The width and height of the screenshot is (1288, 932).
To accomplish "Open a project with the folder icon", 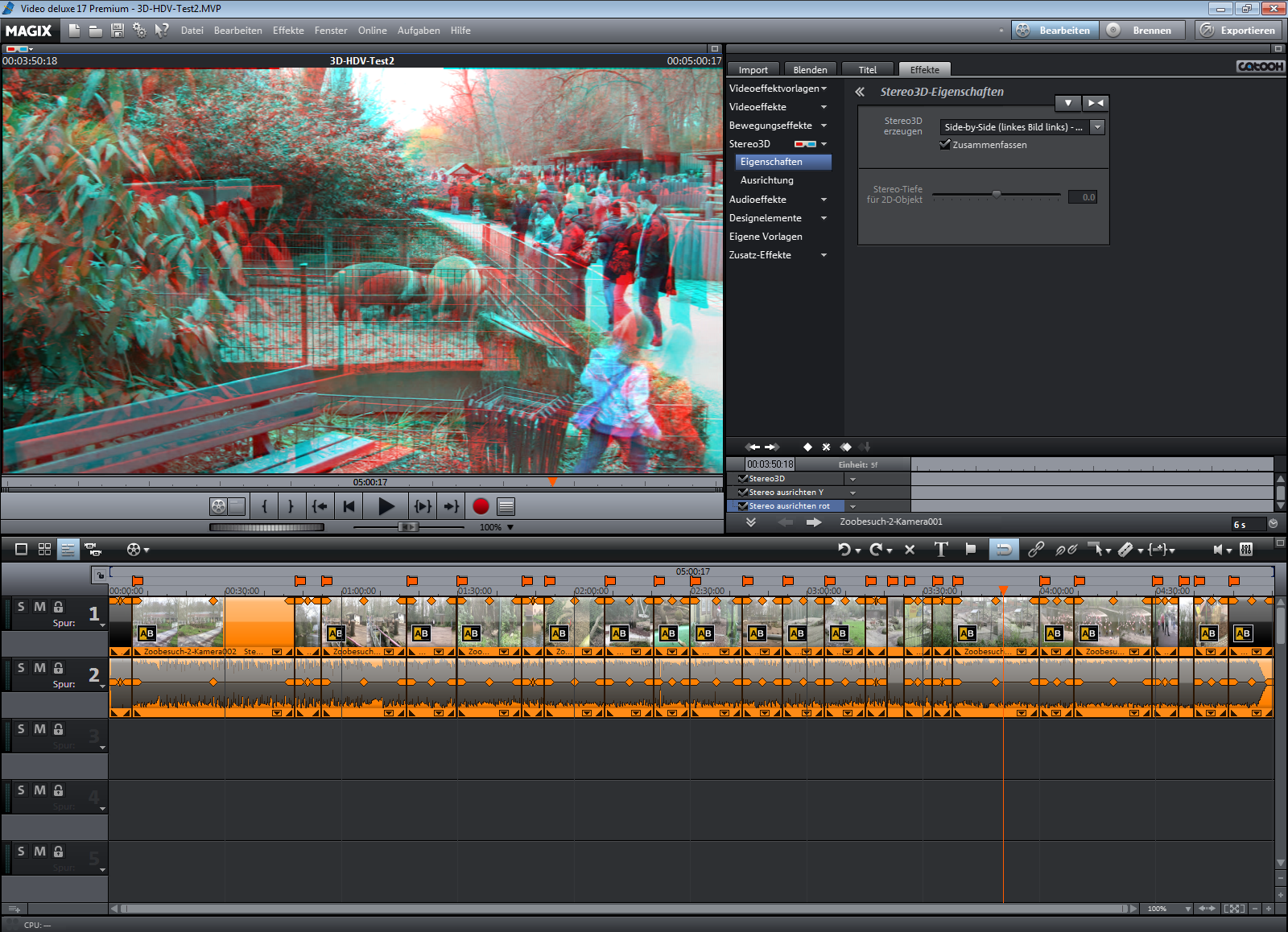I will click(95, 31).
